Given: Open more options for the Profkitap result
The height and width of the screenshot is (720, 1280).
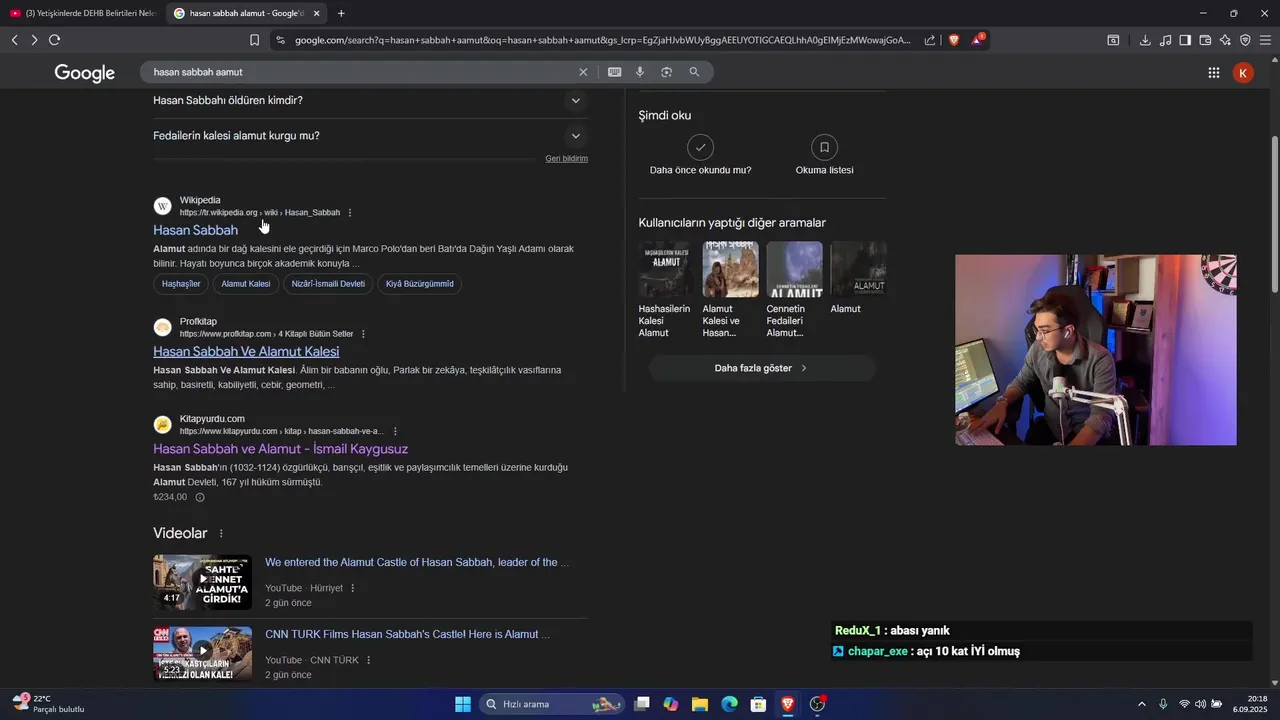Looking at the screenshot, I should tap(363, 334).
